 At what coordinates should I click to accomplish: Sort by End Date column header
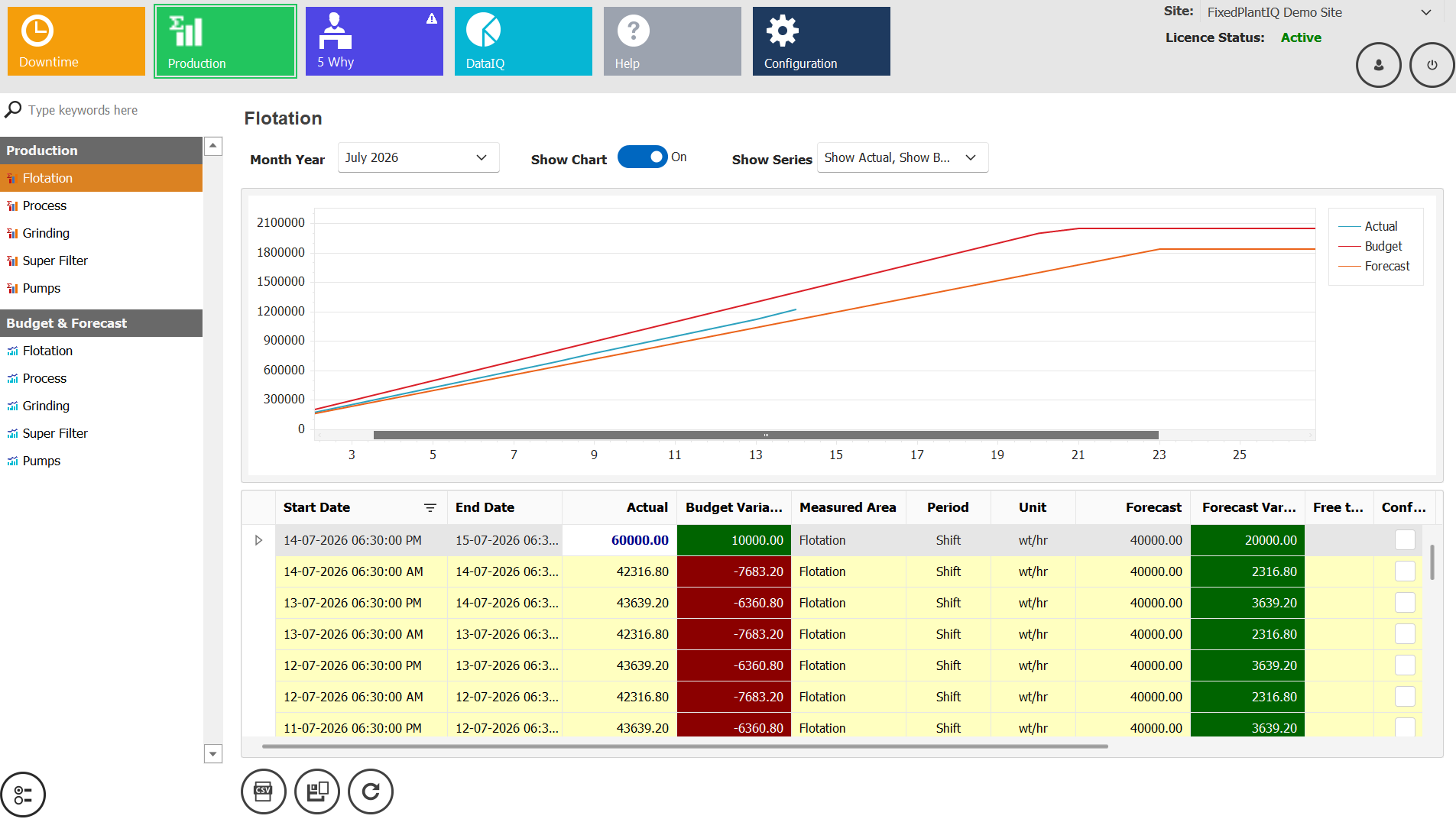(504, 507)
